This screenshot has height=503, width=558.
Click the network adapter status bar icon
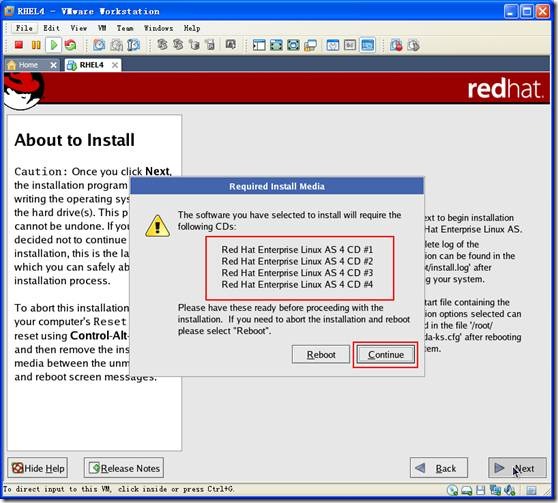tap(495, 490)
